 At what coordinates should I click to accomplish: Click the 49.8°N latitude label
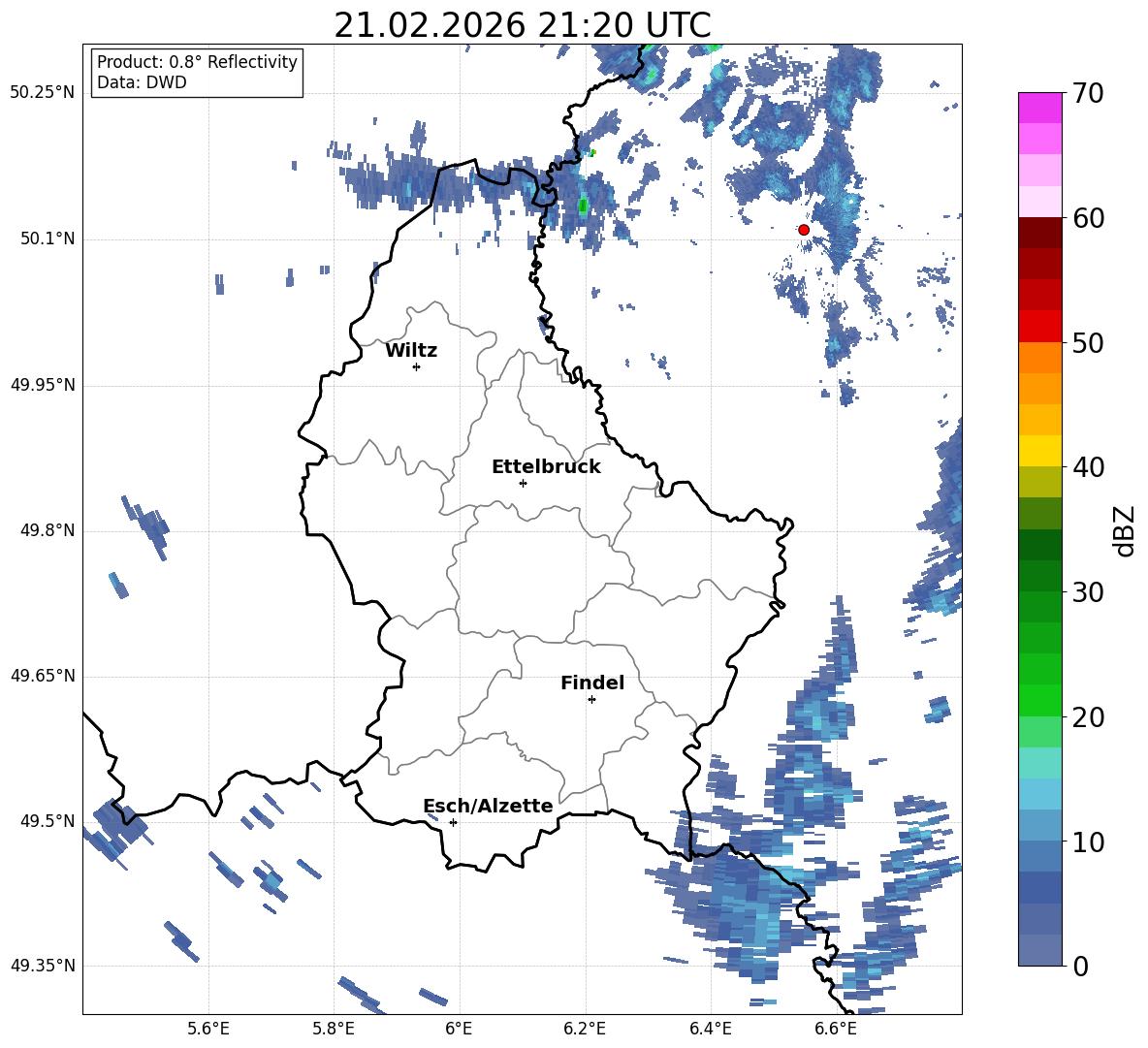[48, 530]
